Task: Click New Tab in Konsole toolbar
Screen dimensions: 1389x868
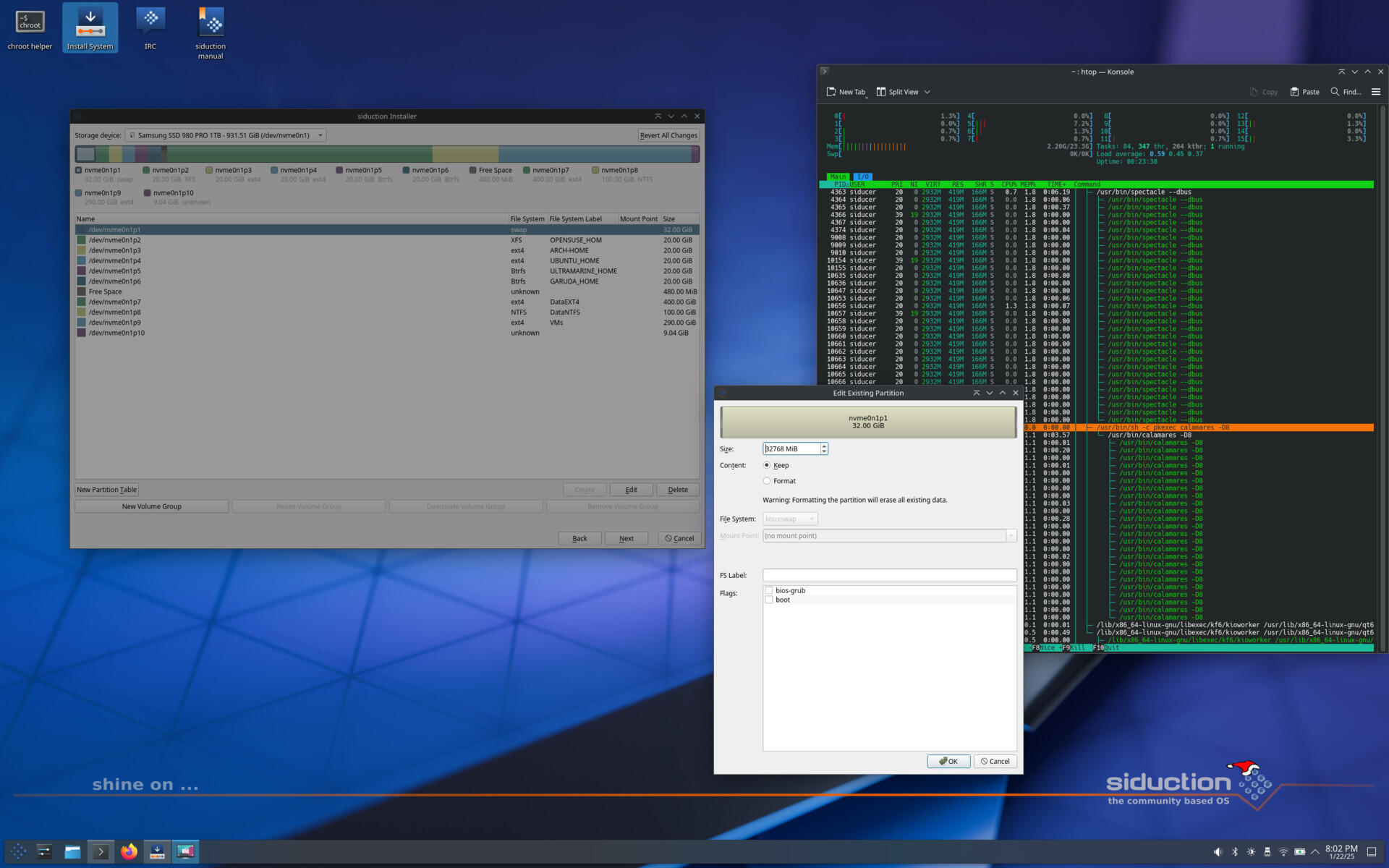Action: 846,92
